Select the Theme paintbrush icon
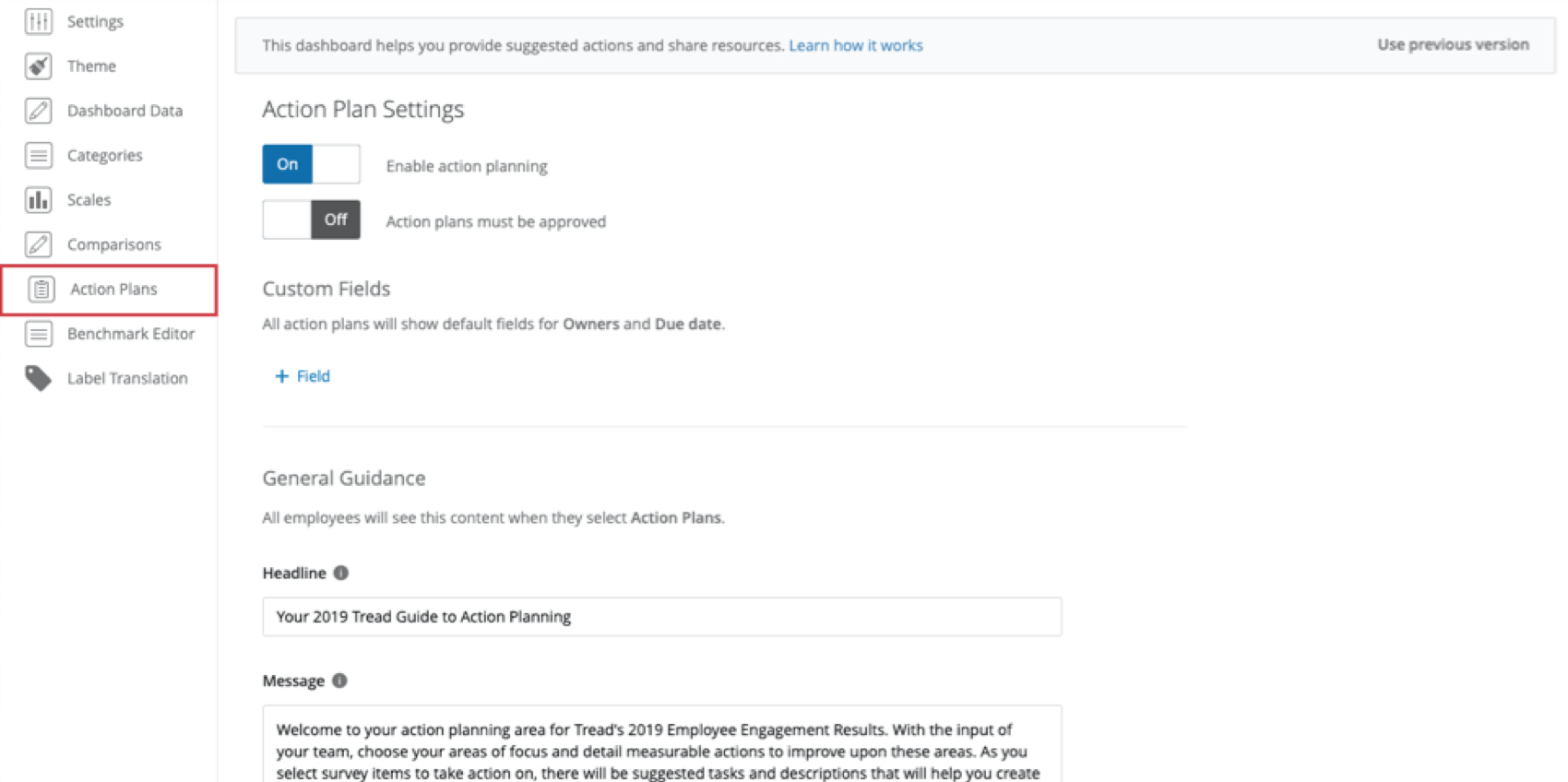 38,65
